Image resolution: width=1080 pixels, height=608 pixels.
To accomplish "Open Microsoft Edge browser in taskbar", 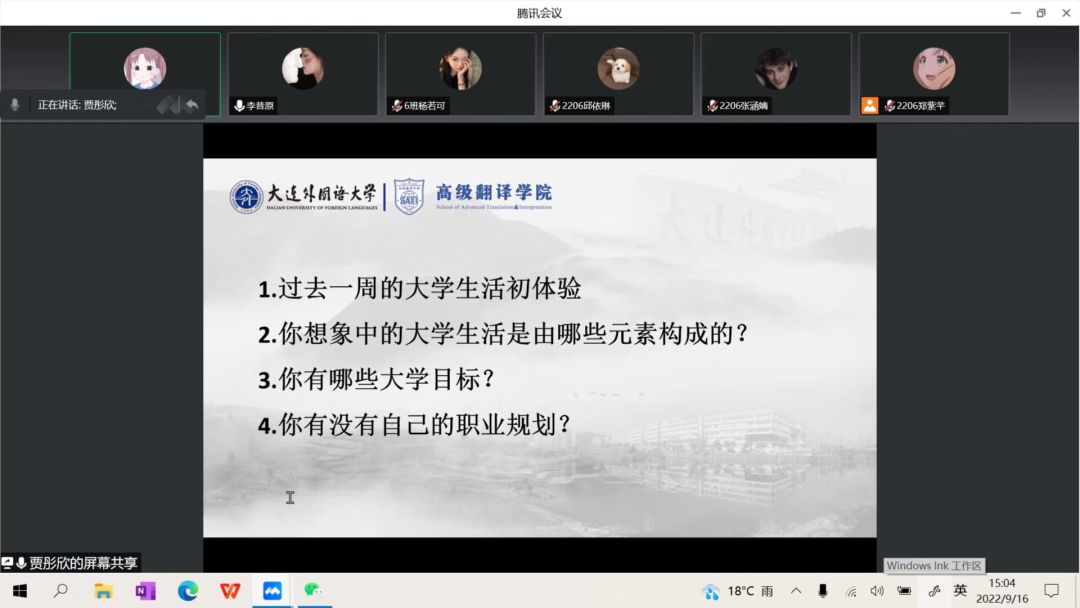I will pos(188,591).
